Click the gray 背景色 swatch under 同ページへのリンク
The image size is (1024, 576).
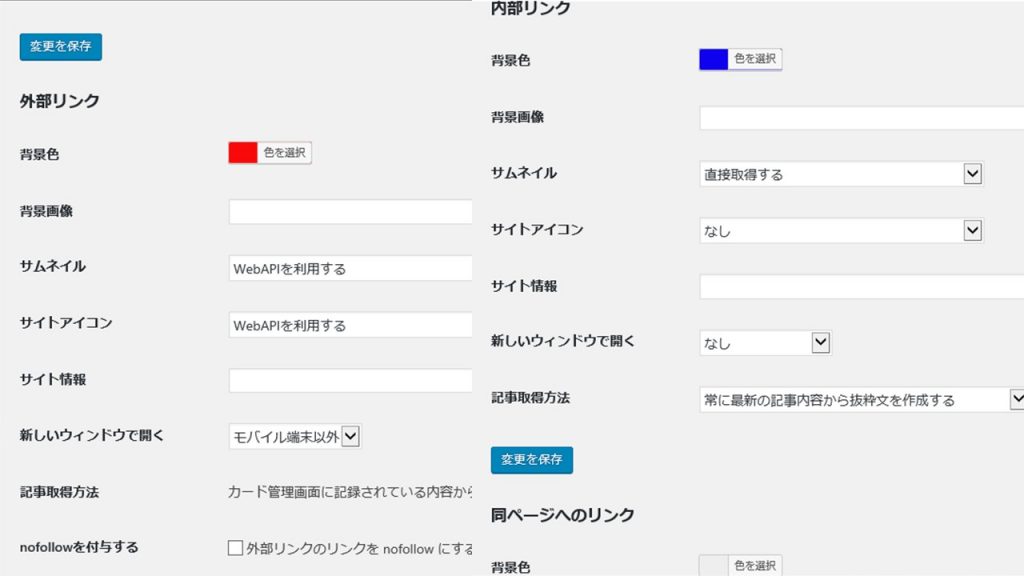[x=713, y=566]
